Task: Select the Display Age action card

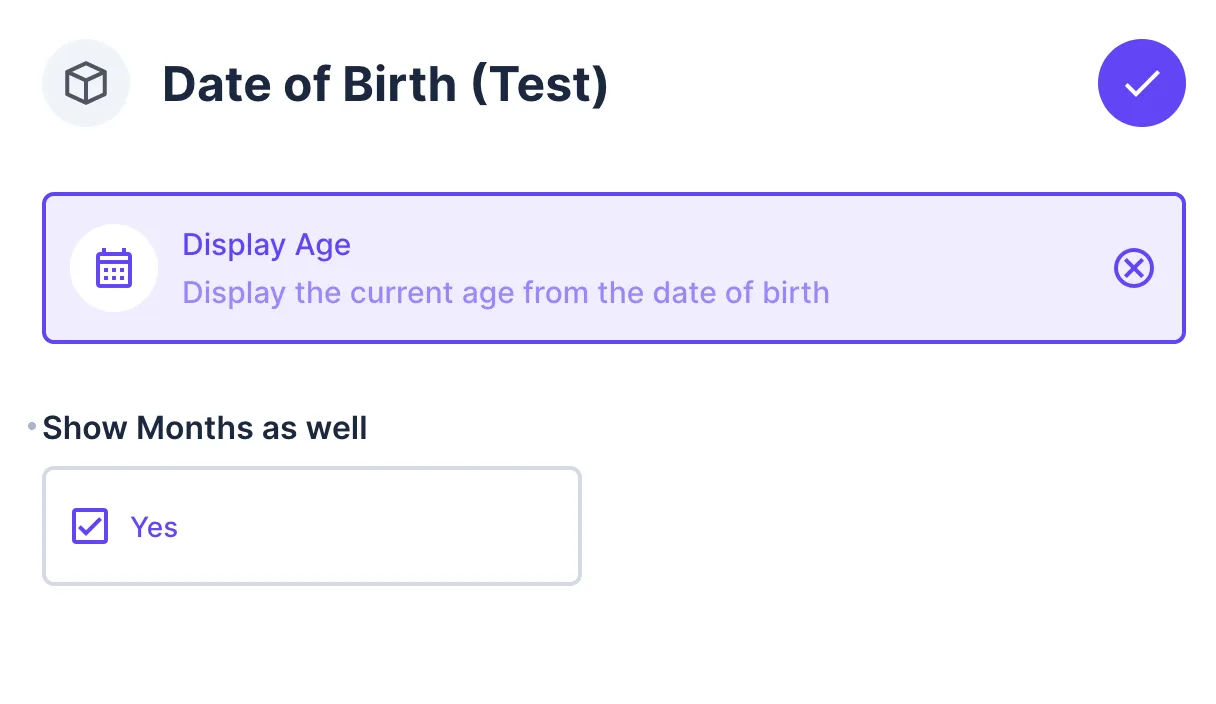Action: (613, 268)
